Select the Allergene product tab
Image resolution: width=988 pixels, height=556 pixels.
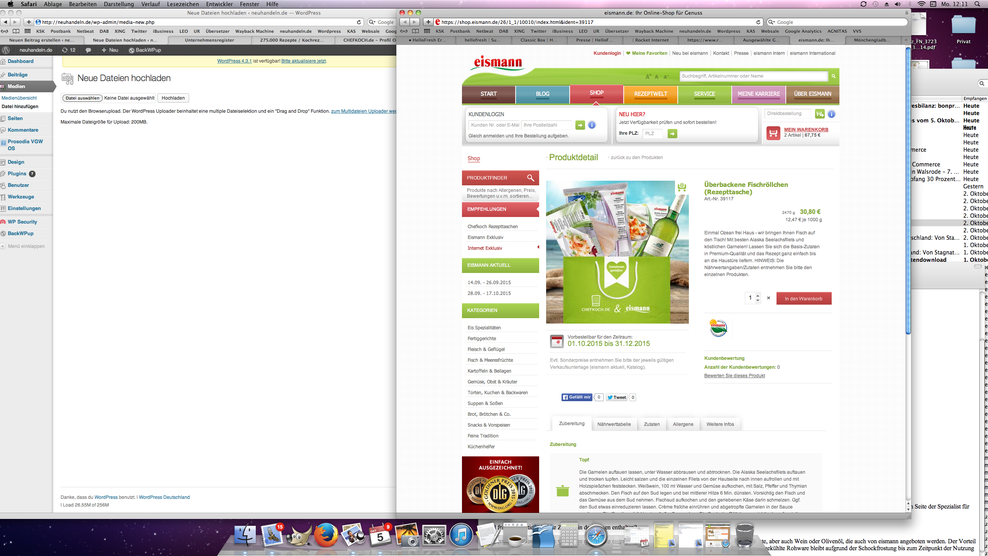click(x=683, y=424)
